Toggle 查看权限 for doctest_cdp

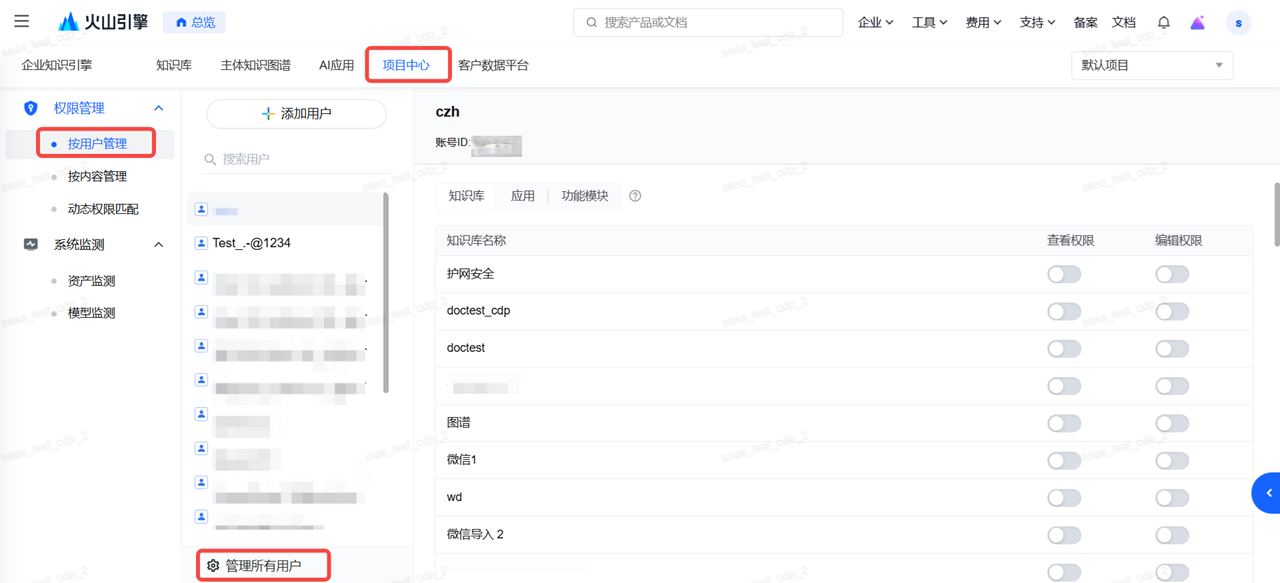coord(1064,311)
